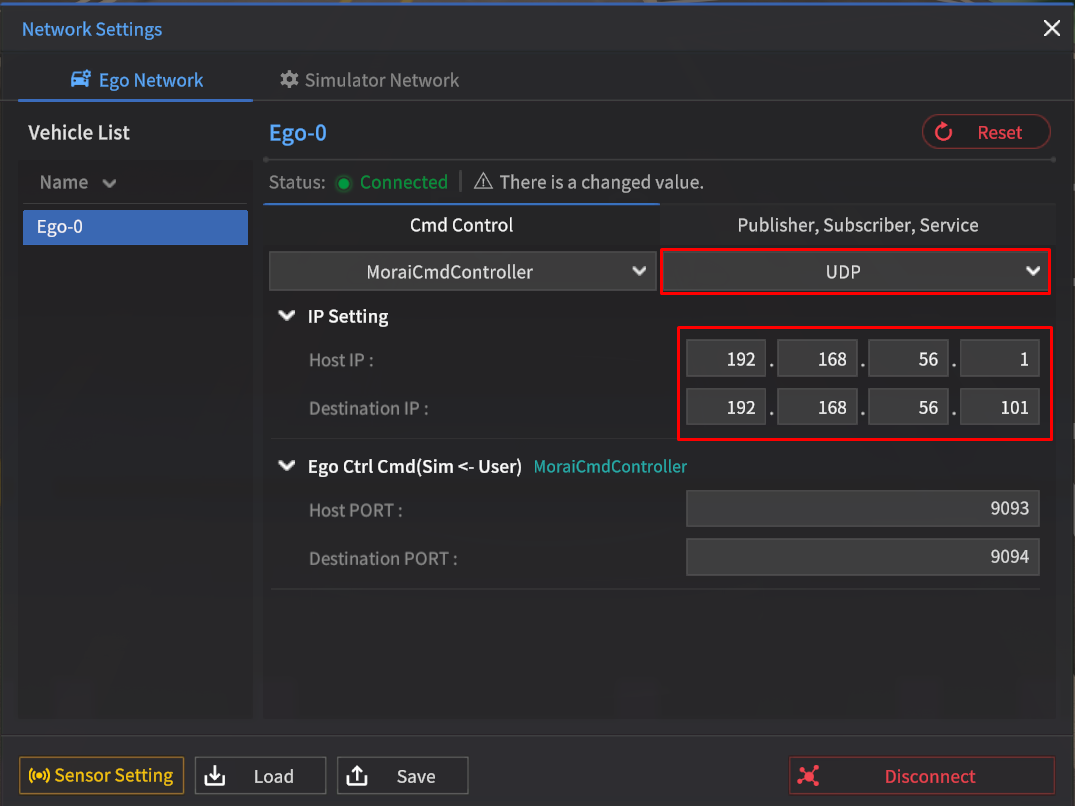Screen dimensions: 1075x806
Task: Select the Ego Network tab
Action: point(137,80)
